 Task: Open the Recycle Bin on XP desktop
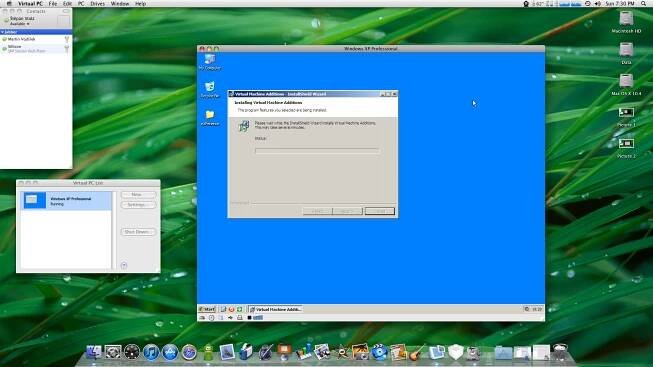210,89
